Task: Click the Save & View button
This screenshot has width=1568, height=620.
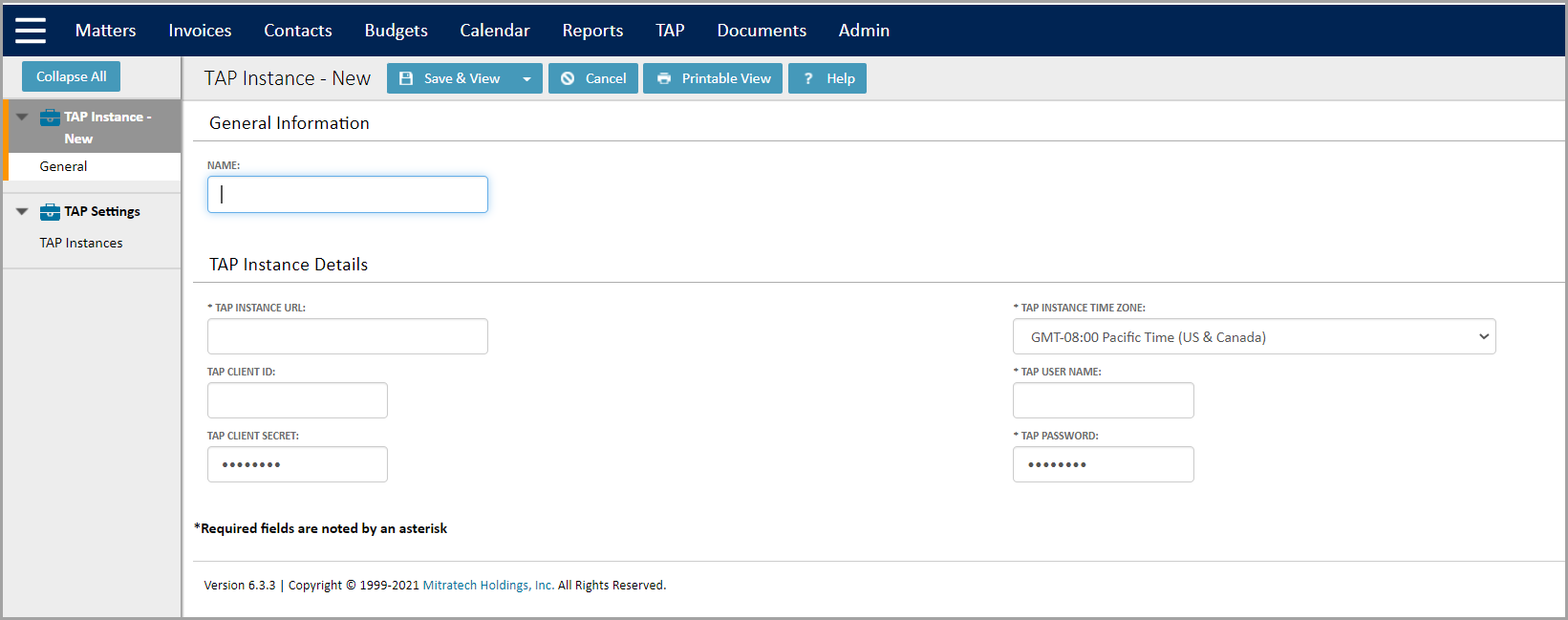Action: pos(450,78)
